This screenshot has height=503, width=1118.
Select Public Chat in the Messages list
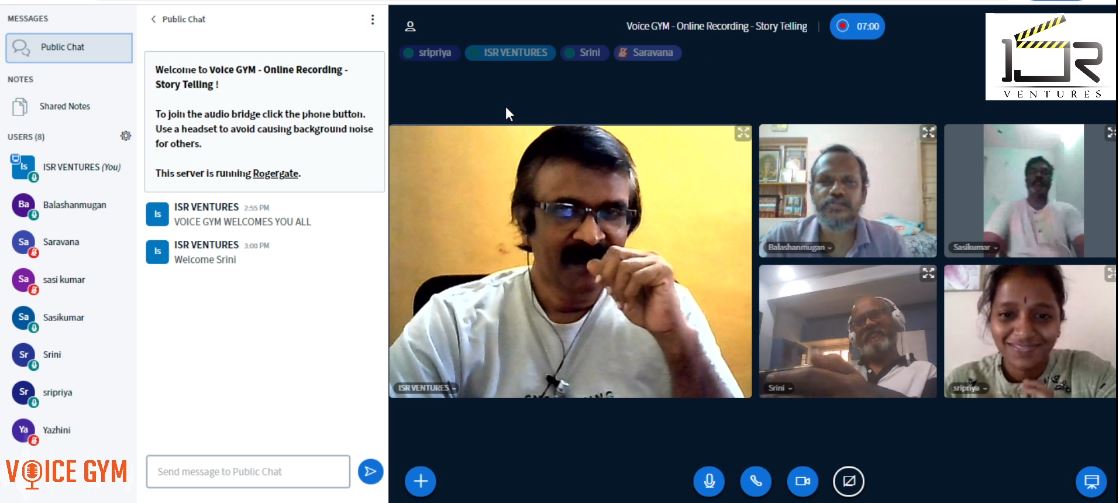pyautogui.click(x=68, y=47)
